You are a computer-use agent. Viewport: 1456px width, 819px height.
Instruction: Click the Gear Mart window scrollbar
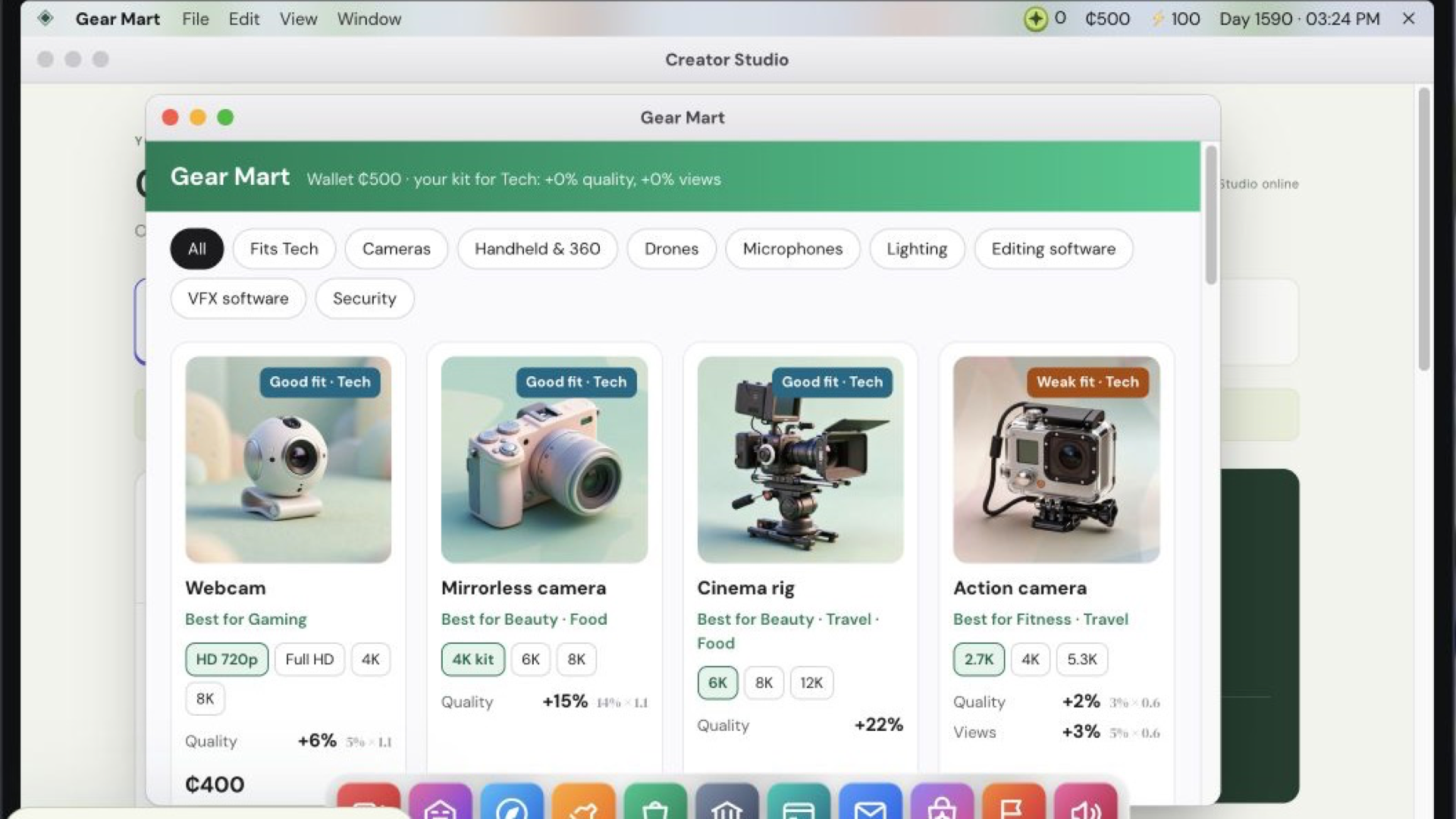pyautogui.click(x=1210, y=215)
